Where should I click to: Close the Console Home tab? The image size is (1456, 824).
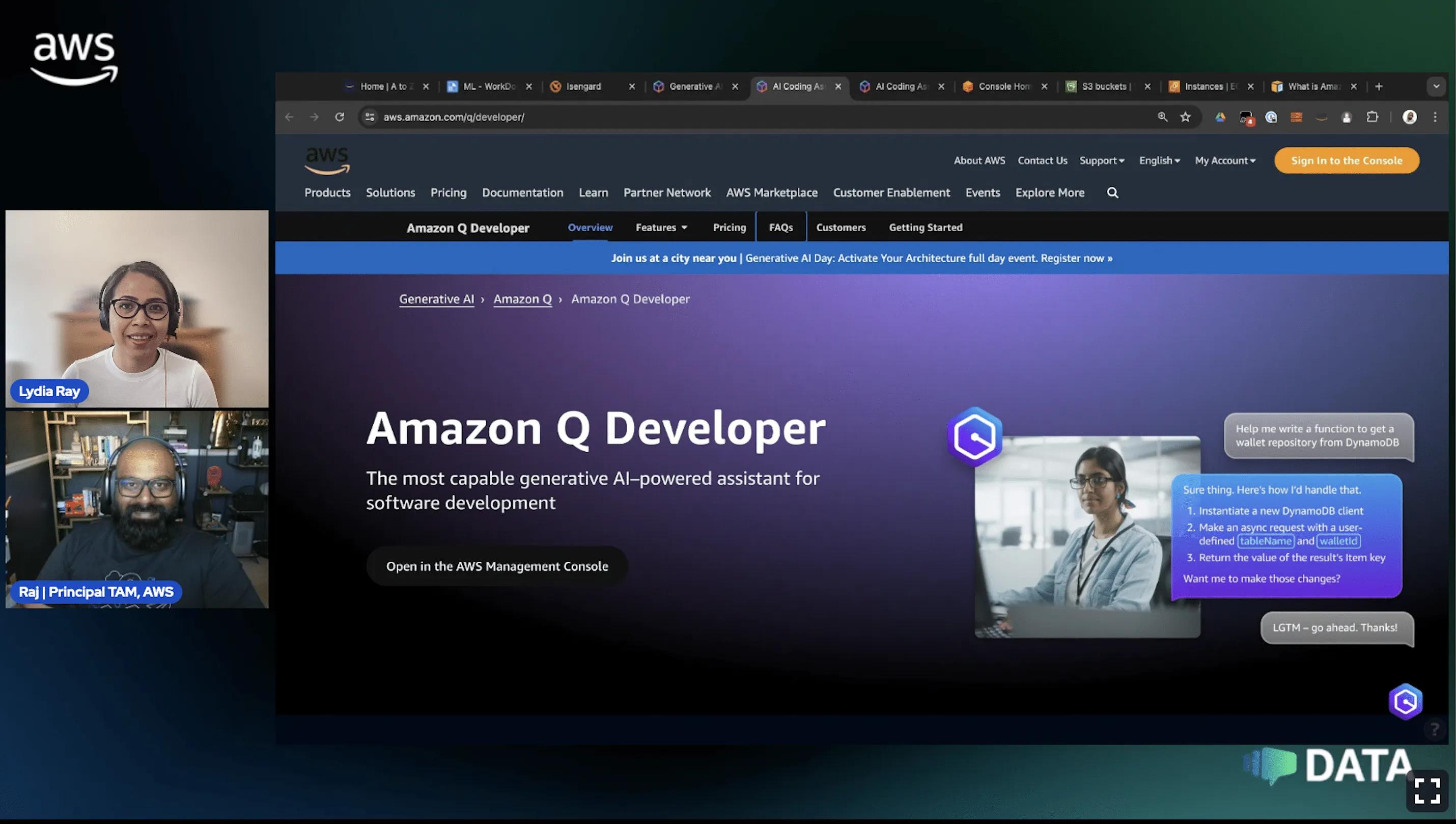(x=1044, y=87)
